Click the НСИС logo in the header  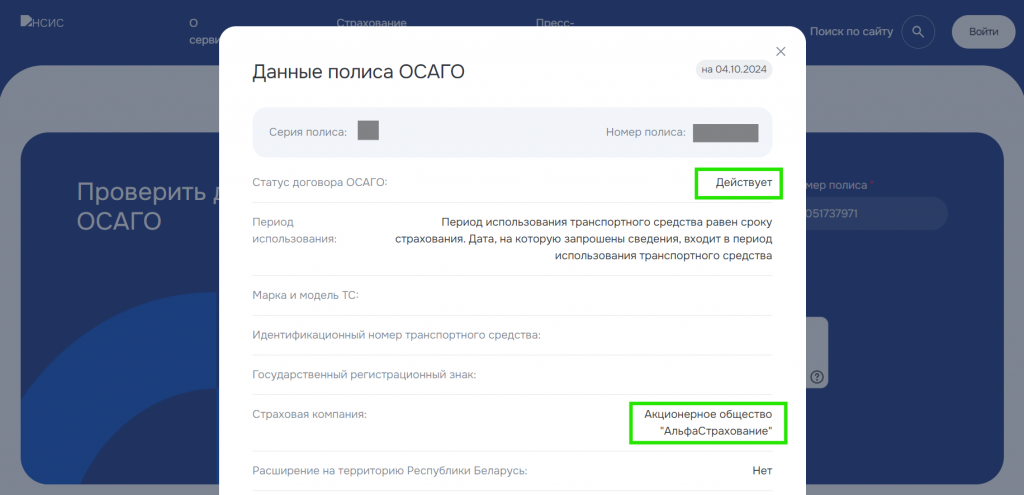42,23
